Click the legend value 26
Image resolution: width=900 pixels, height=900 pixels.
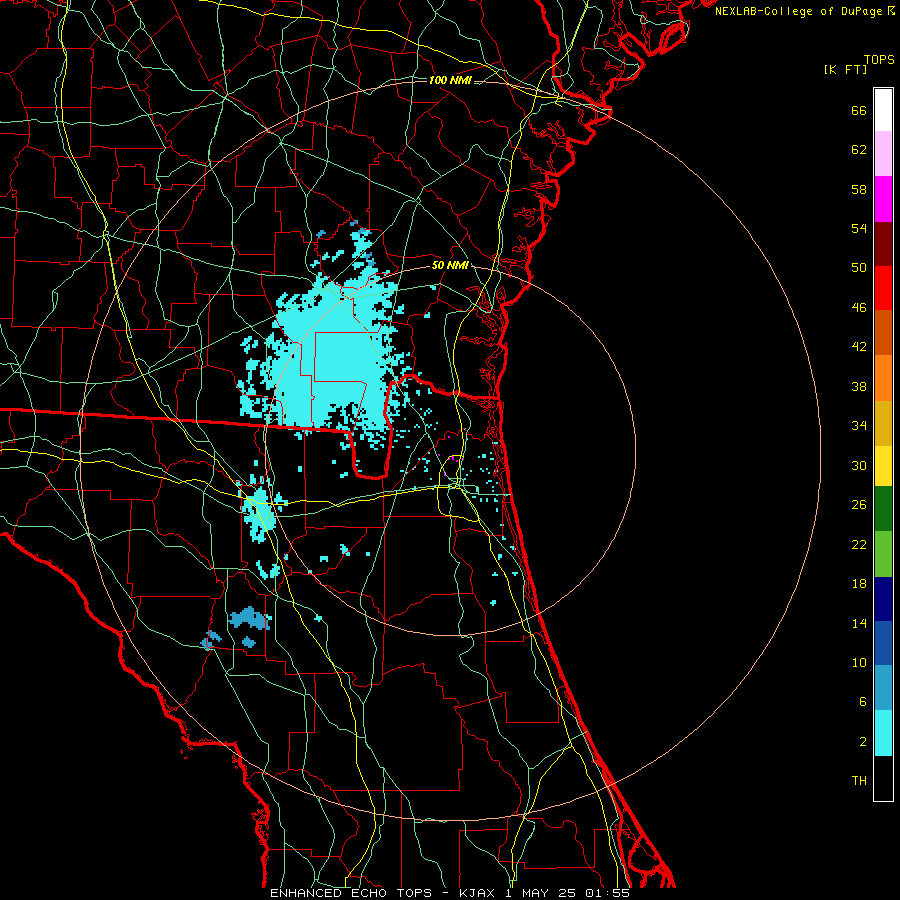coord(859,505)
